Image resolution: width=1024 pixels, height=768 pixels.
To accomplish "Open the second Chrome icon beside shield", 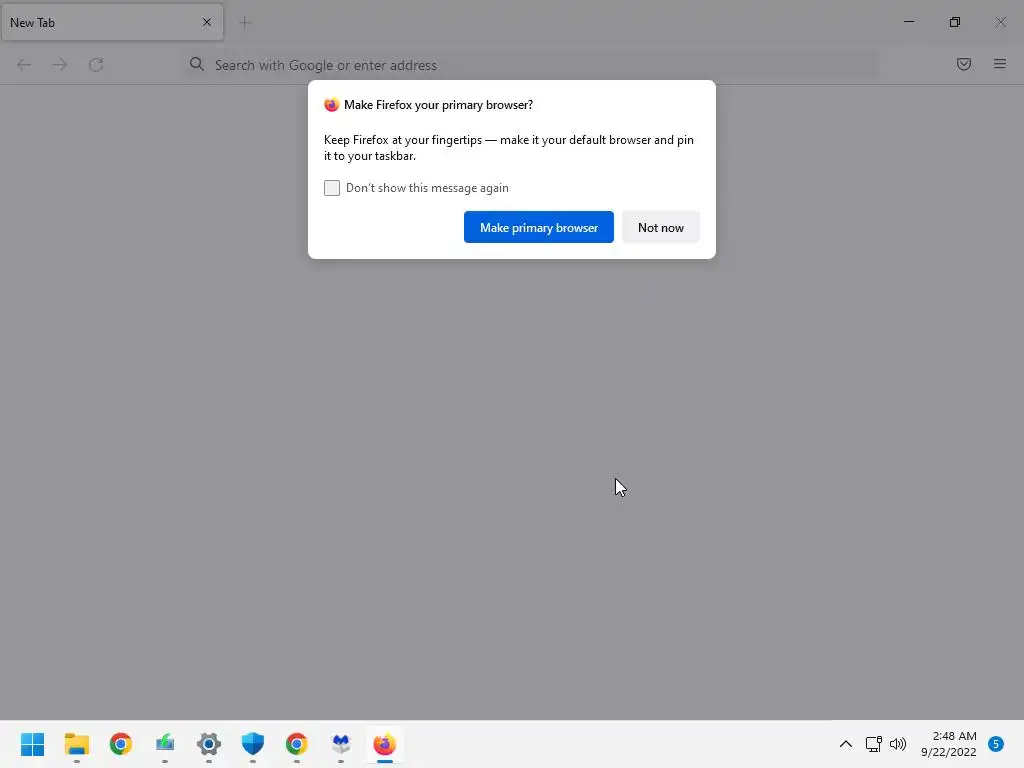I will tap(296, 744).
